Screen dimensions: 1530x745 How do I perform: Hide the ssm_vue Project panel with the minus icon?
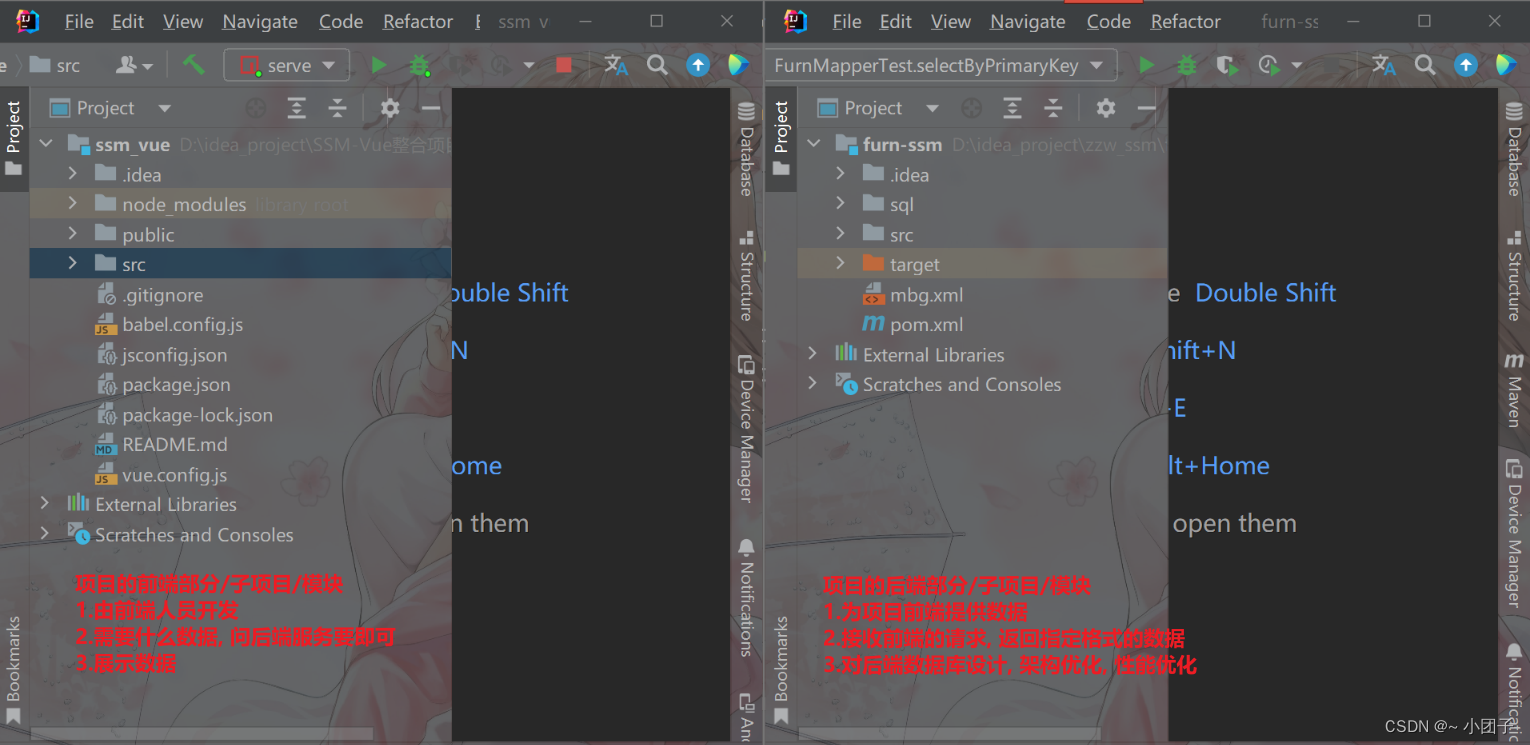pyautogui.click(x=431, y=108)
